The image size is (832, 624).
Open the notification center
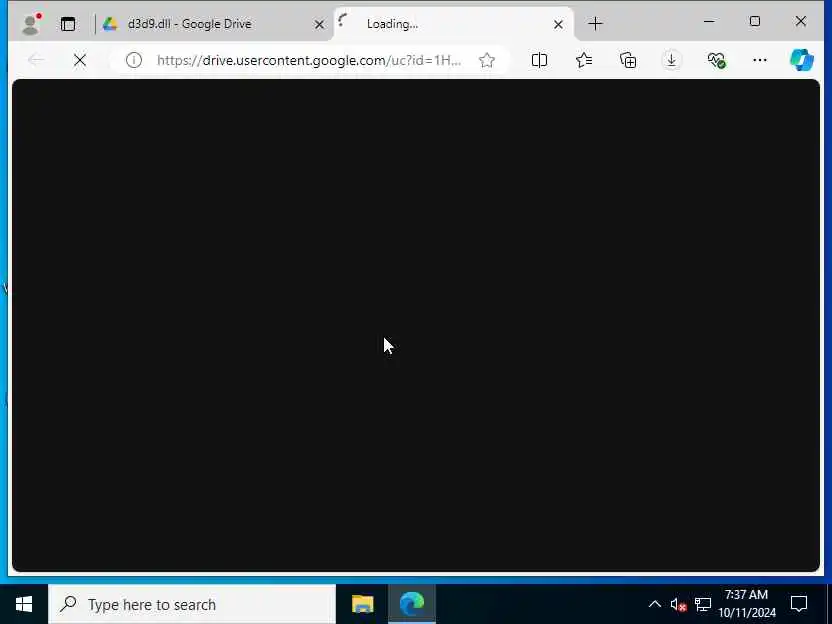[799, 604]
